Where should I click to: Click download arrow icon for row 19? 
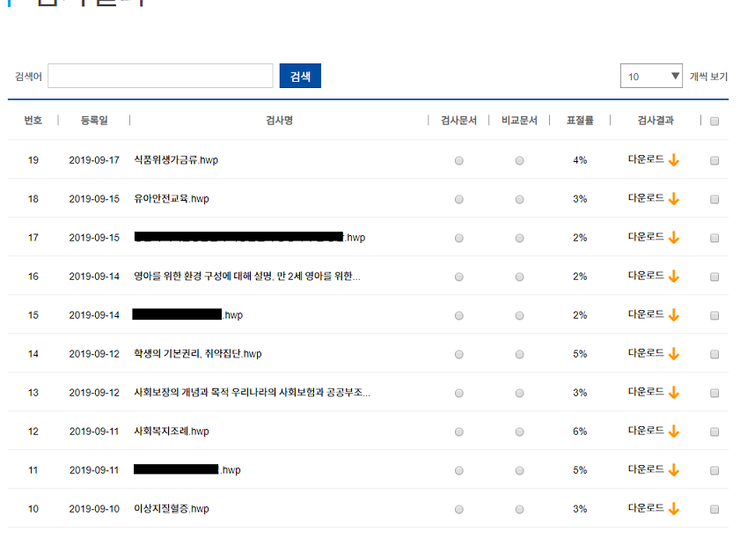click(674, 160)
